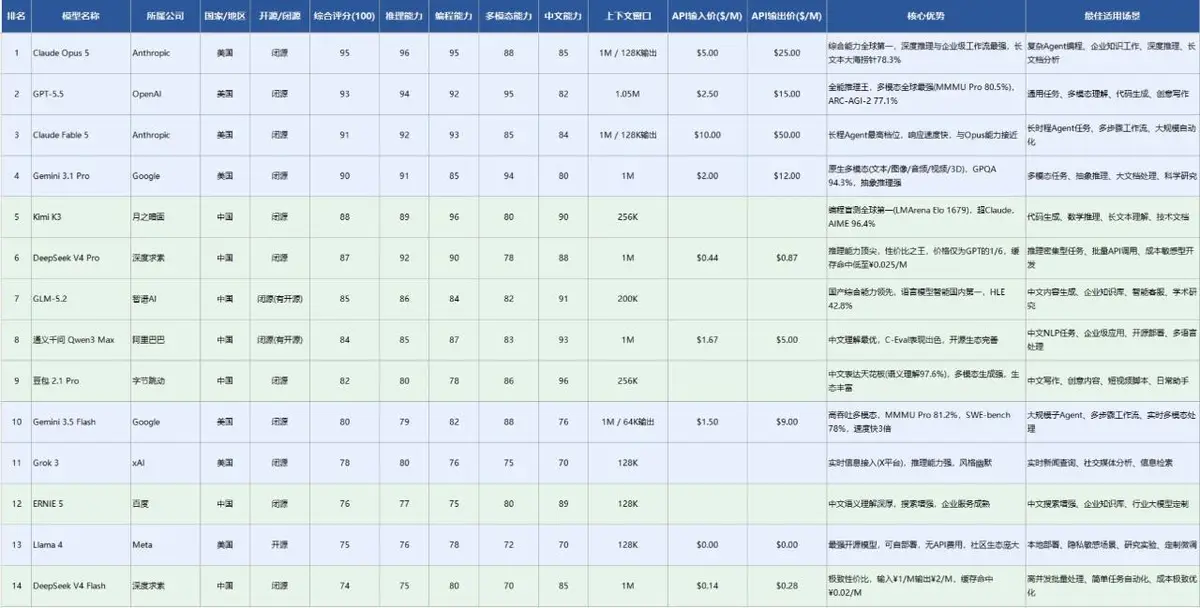This screenshot has width=1200, height=608.
Task: Select the Gemini 3.5 Flash cell
Action: (80, 422)
